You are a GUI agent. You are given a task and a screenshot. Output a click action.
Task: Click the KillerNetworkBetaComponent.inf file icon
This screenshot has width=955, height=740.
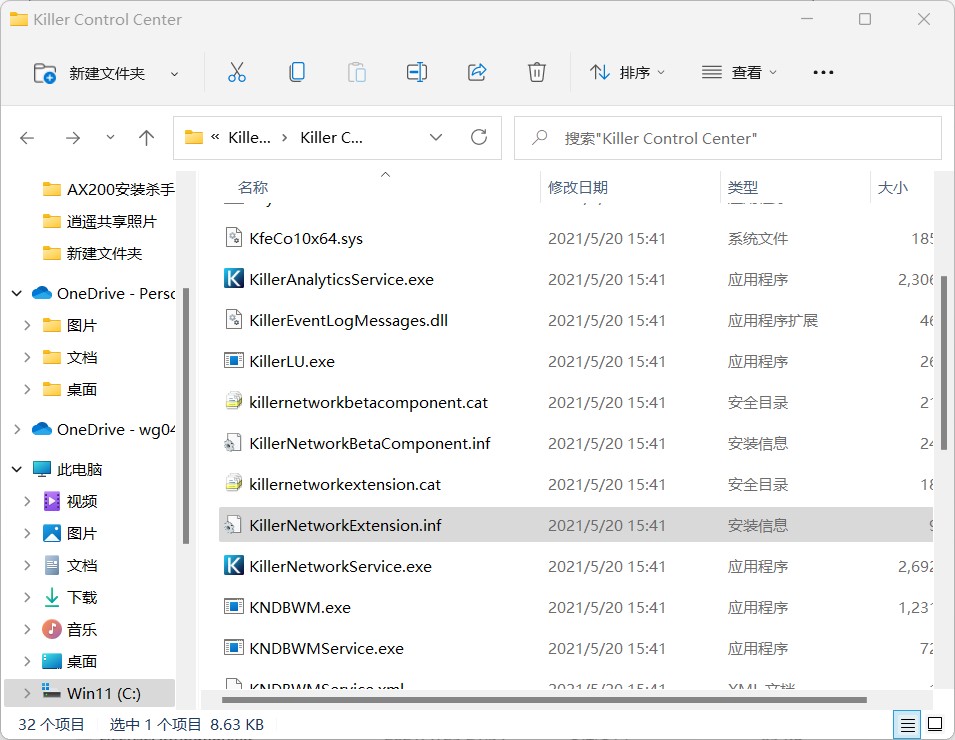pyautogui.click(x=233, y=443)
